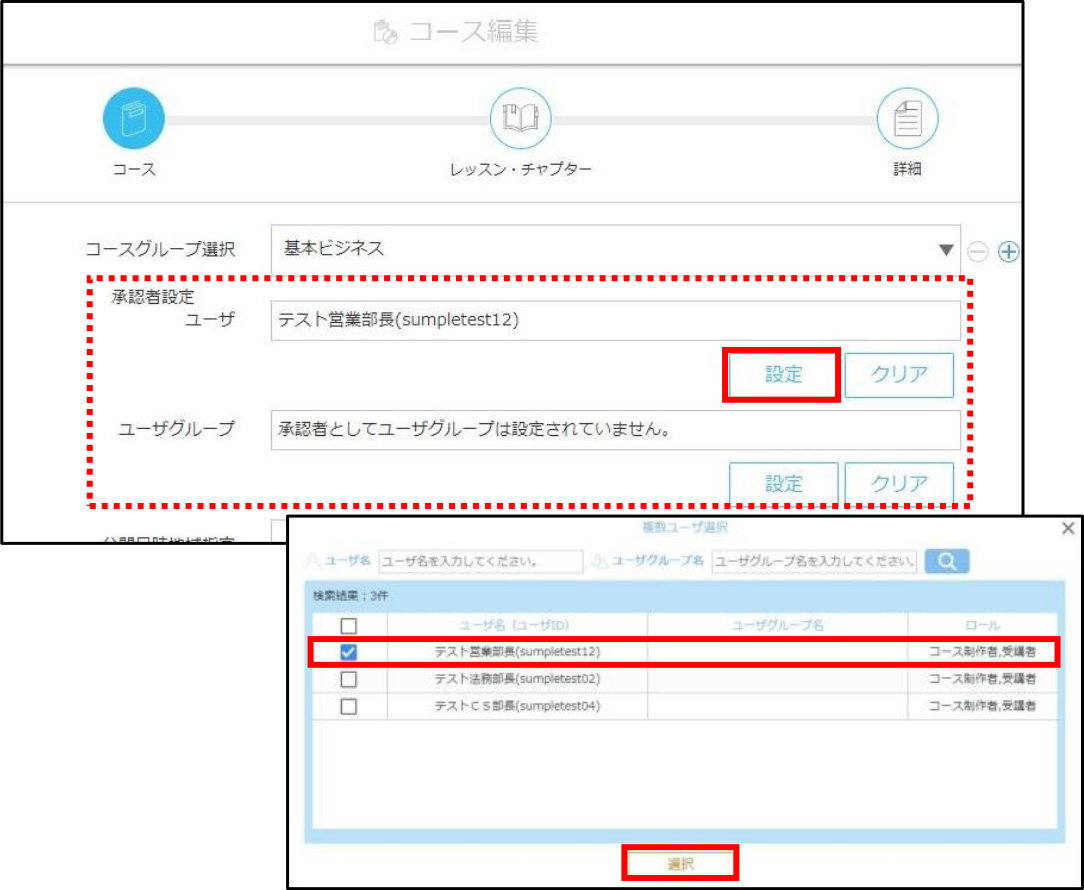Close the 複数ユーザ選択 dialog with X
The image size is (1084, 890).
1068,528
